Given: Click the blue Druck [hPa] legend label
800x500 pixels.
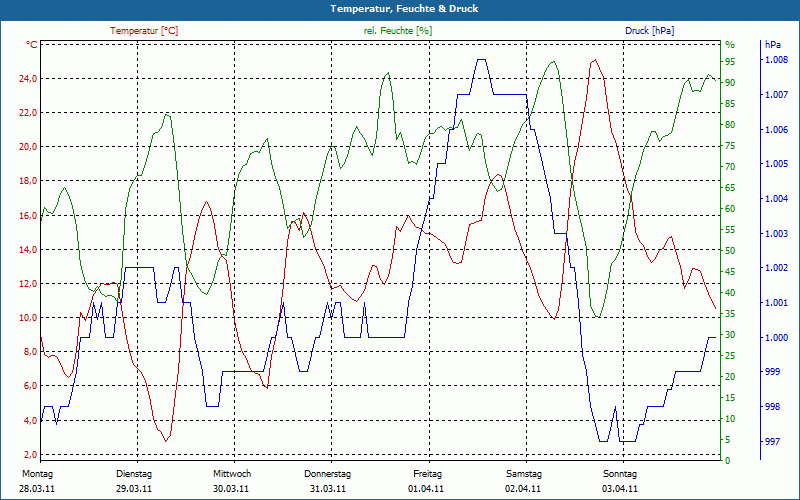Looking at the screenshot, I should coord(649,31).
